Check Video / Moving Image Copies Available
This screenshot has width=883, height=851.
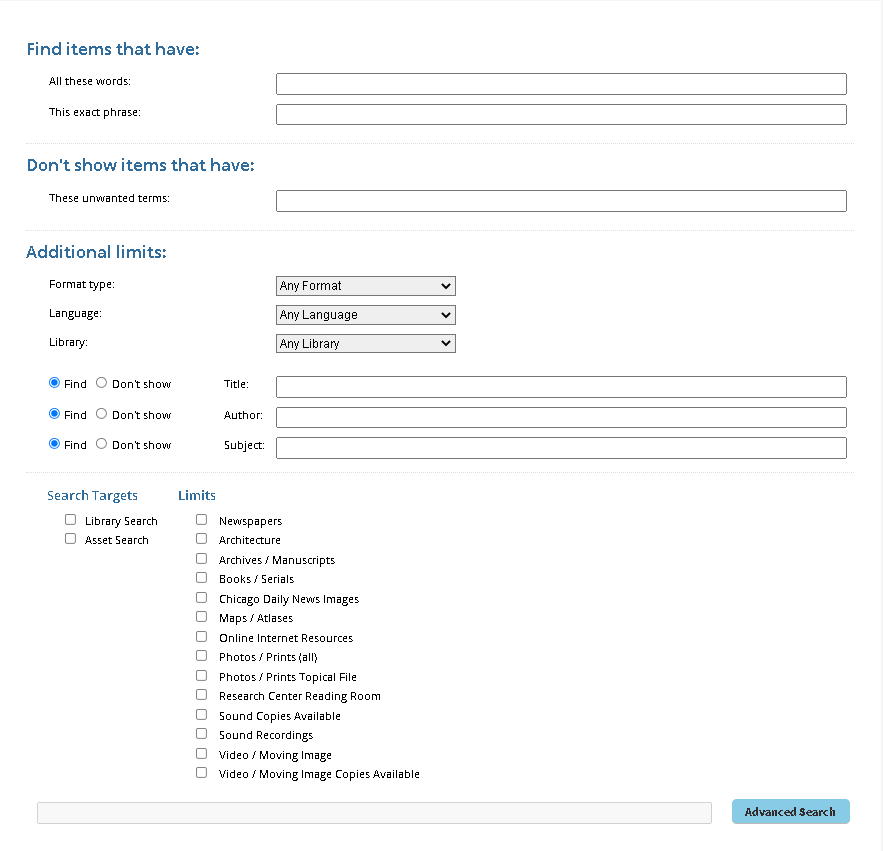coord(201,772)
